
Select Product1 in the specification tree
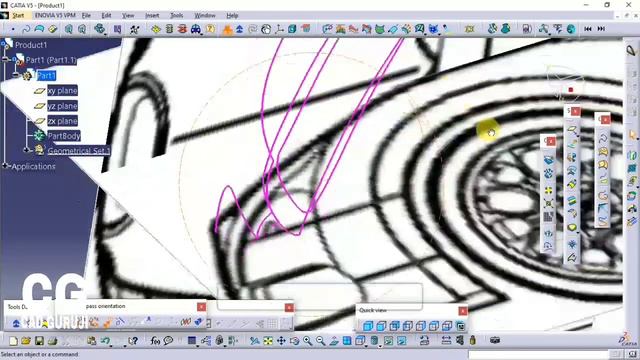coord(31,45)
